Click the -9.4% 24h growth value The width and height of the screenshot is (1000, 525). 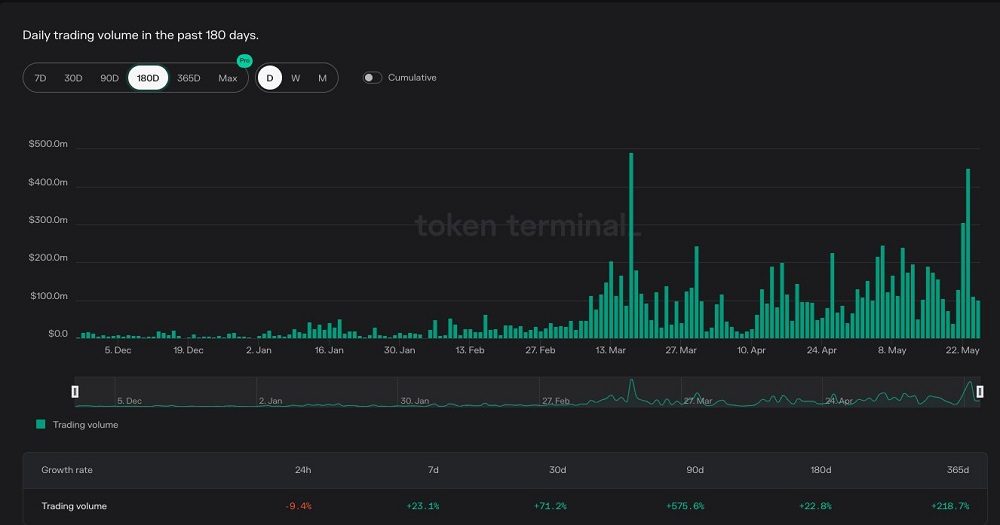[298, 506]
